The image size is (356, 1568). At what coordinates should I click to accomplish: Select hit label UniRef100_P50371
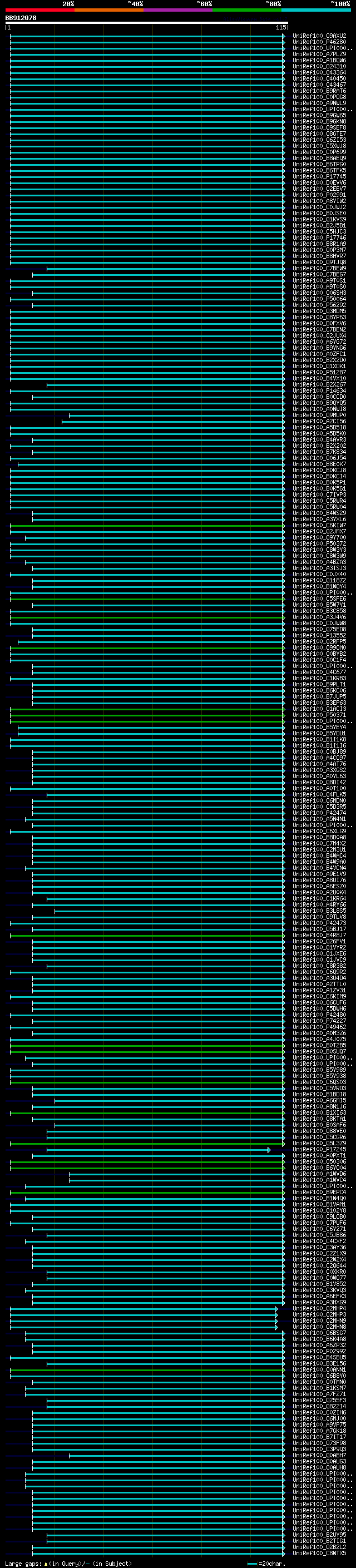point(319,715)
